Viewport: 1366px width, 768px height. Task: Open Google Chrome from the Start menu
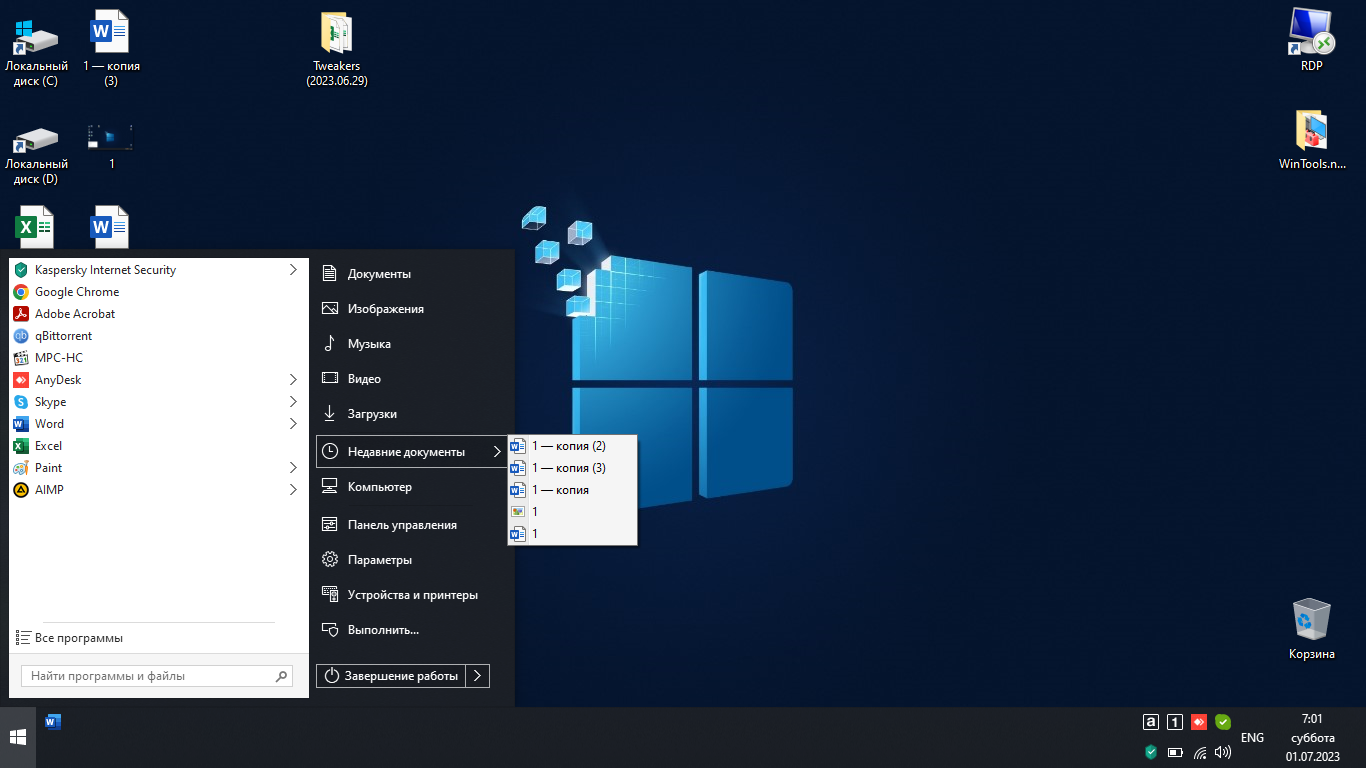pyautogui.click(x=76, y=292)
